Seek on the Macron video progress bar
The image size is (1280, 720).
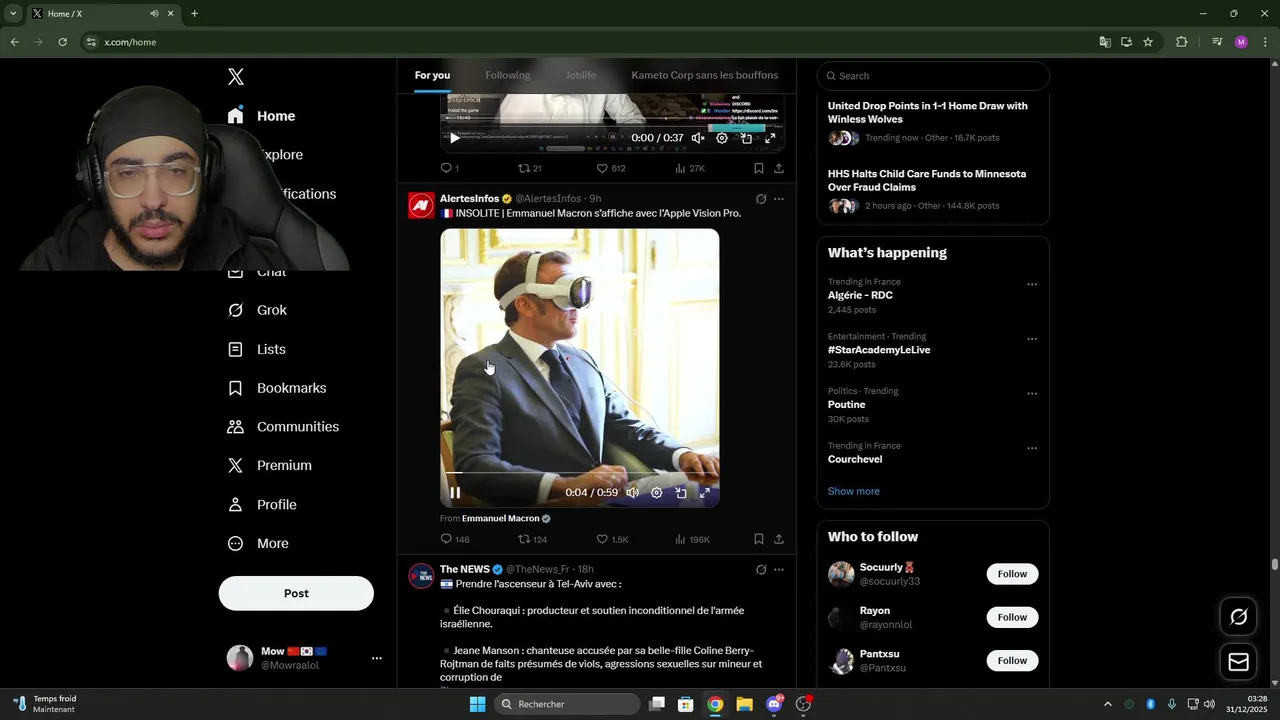point(580,472)
